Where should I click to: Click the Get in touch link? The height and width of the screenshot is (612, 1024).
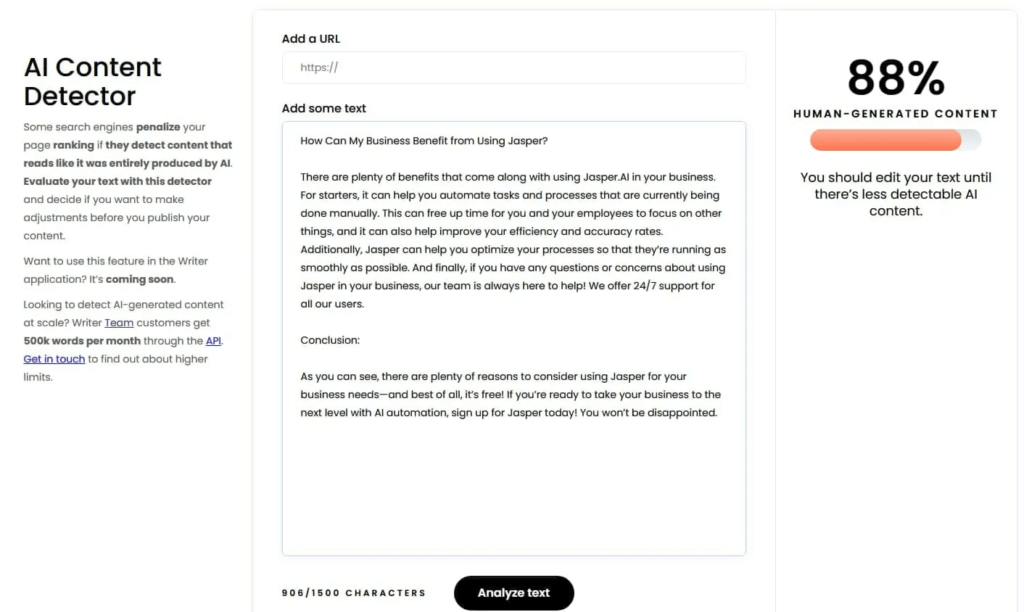(x=53, y=358)
